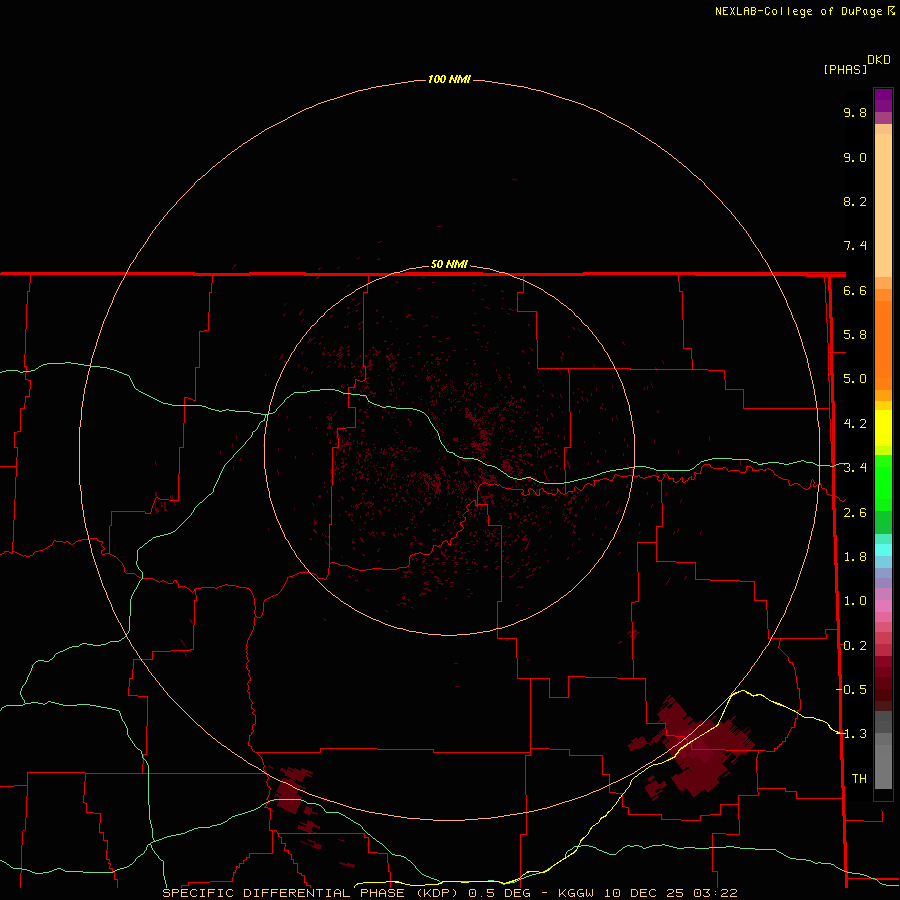Click the DKD label above the color scale
Image resolution: width=900 pixels, height=900 pixels.
(878, 60)
